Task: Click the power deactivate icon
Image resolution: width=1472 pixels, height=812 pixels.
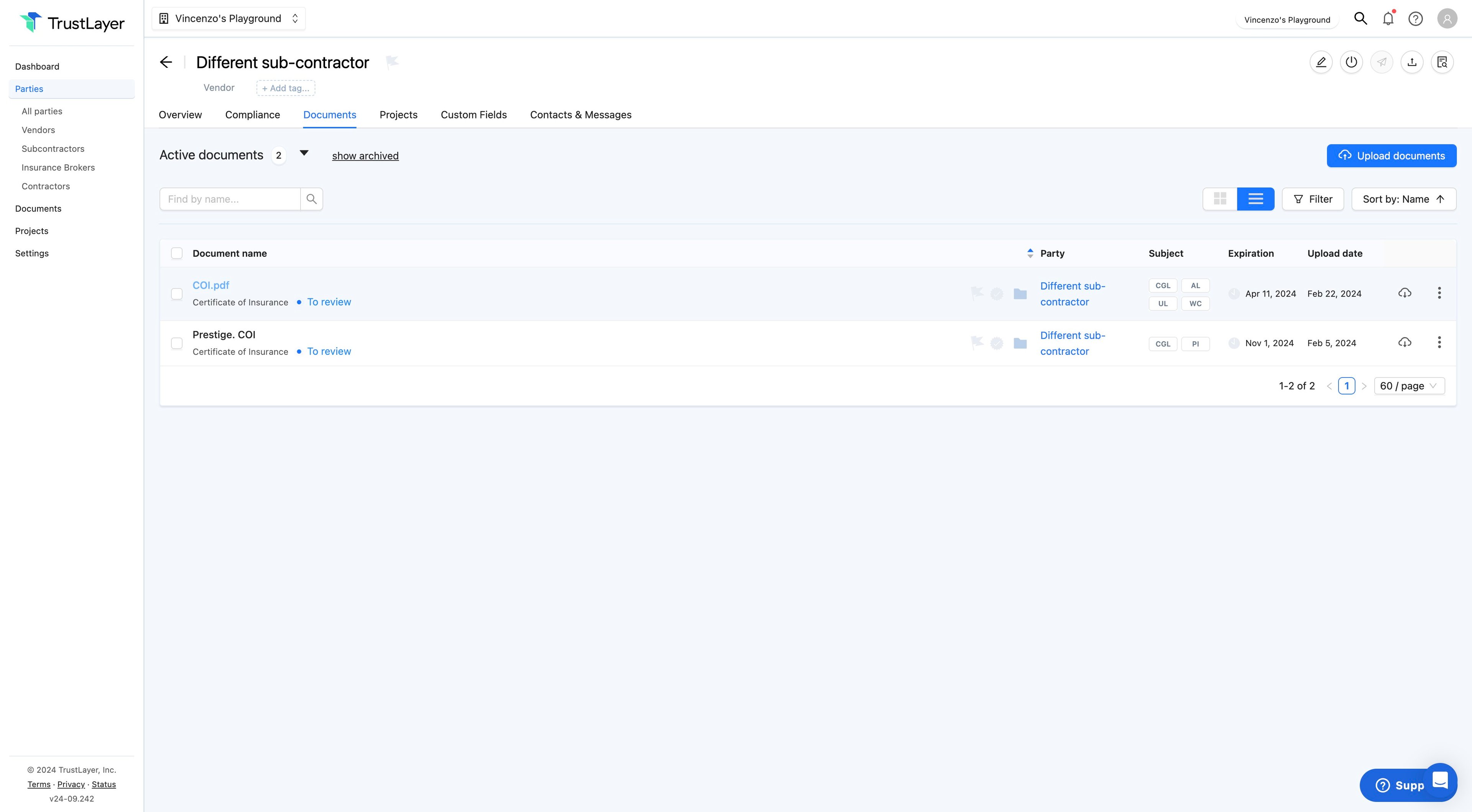Action: (x=1351, y=62)
